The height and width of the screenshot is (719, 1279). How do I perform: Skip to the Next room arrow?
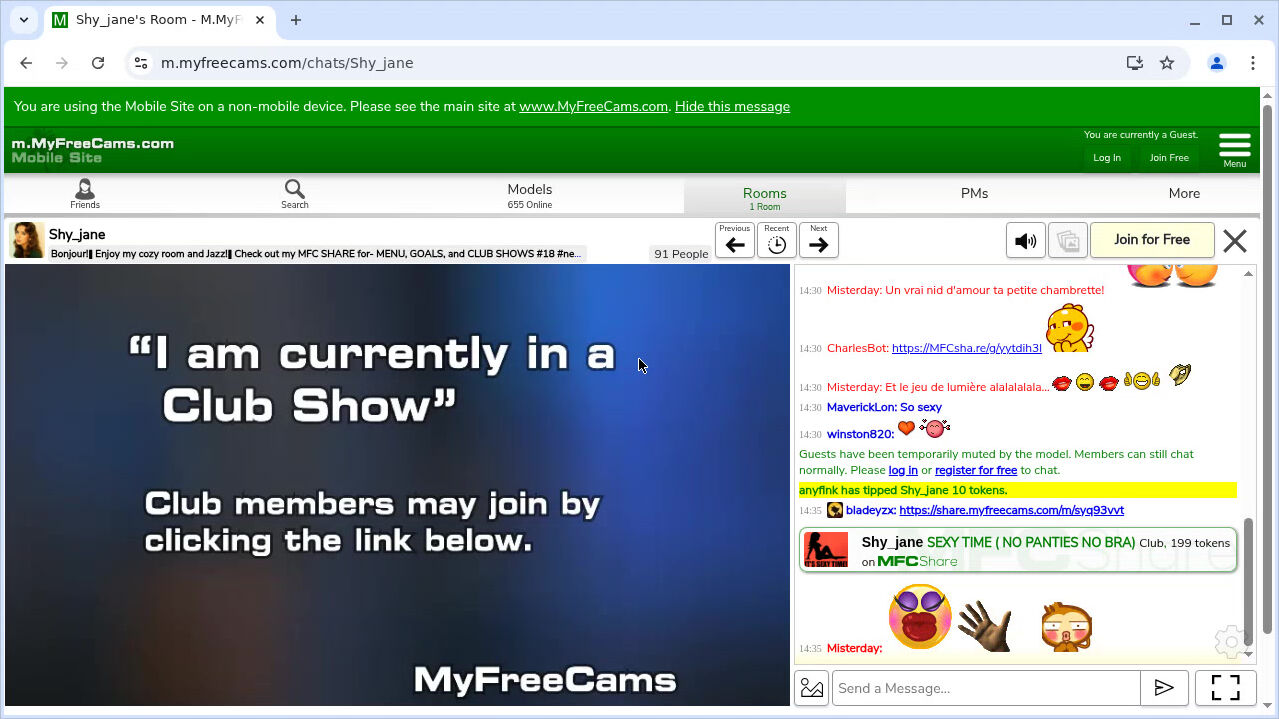click(819, 241)
